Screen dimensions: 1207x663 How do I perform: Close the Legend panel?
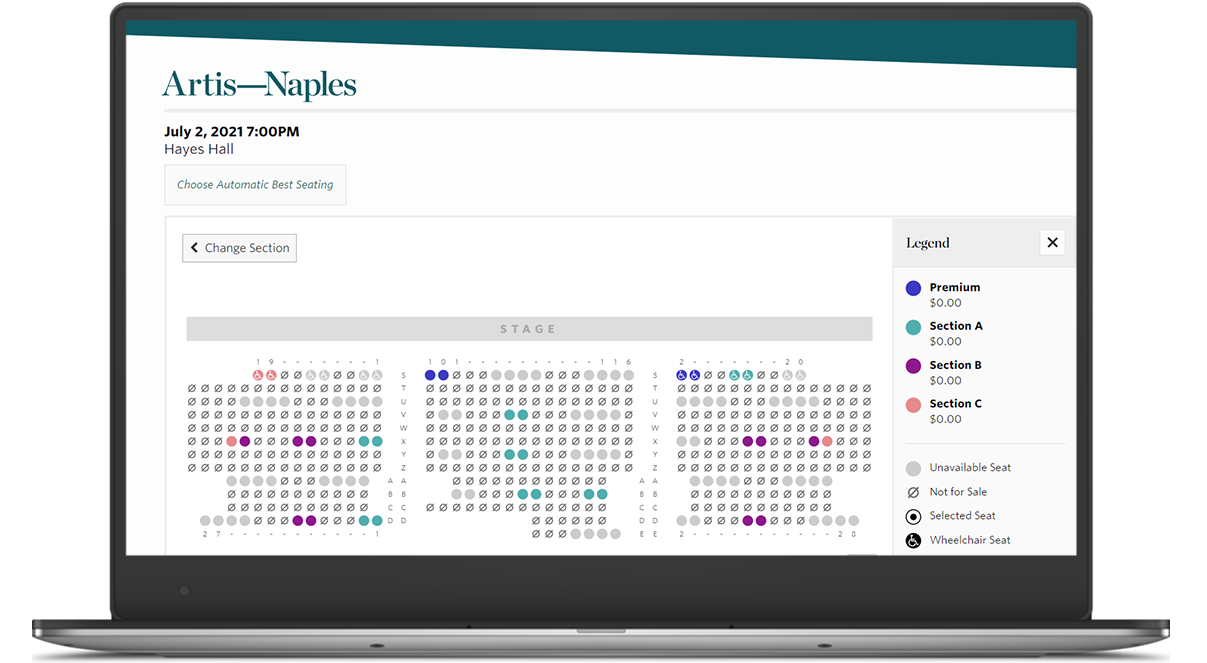tap(1052, 242)
